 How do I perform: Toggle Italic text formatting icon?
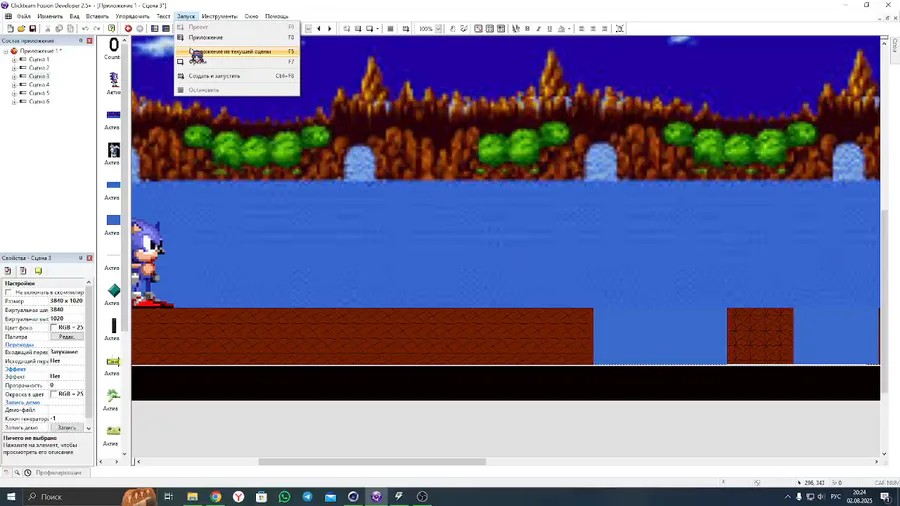pos(538,29)
